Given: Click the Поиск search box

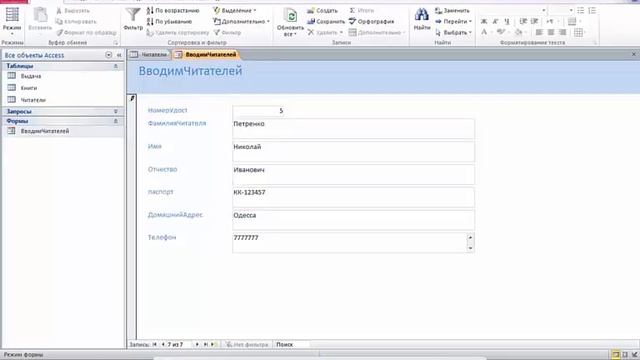Looking at the screenshot, I should (x=291, y=344).
